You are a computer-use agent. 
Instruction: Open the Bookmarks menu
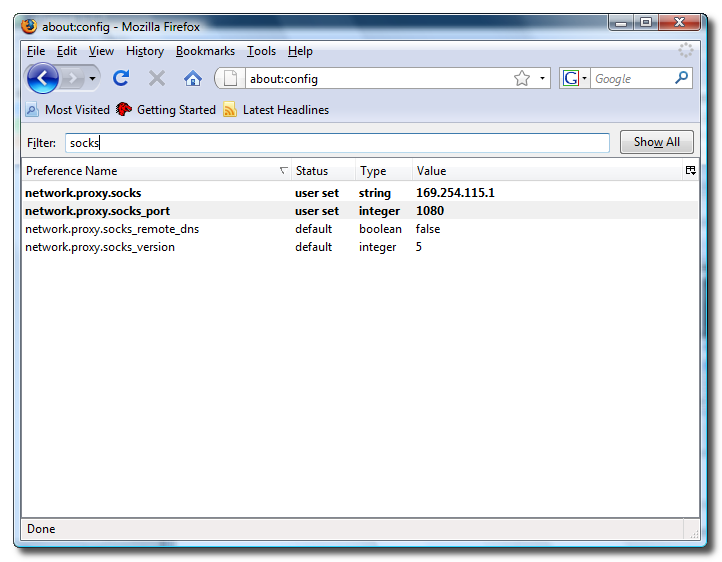pos(205,51)
